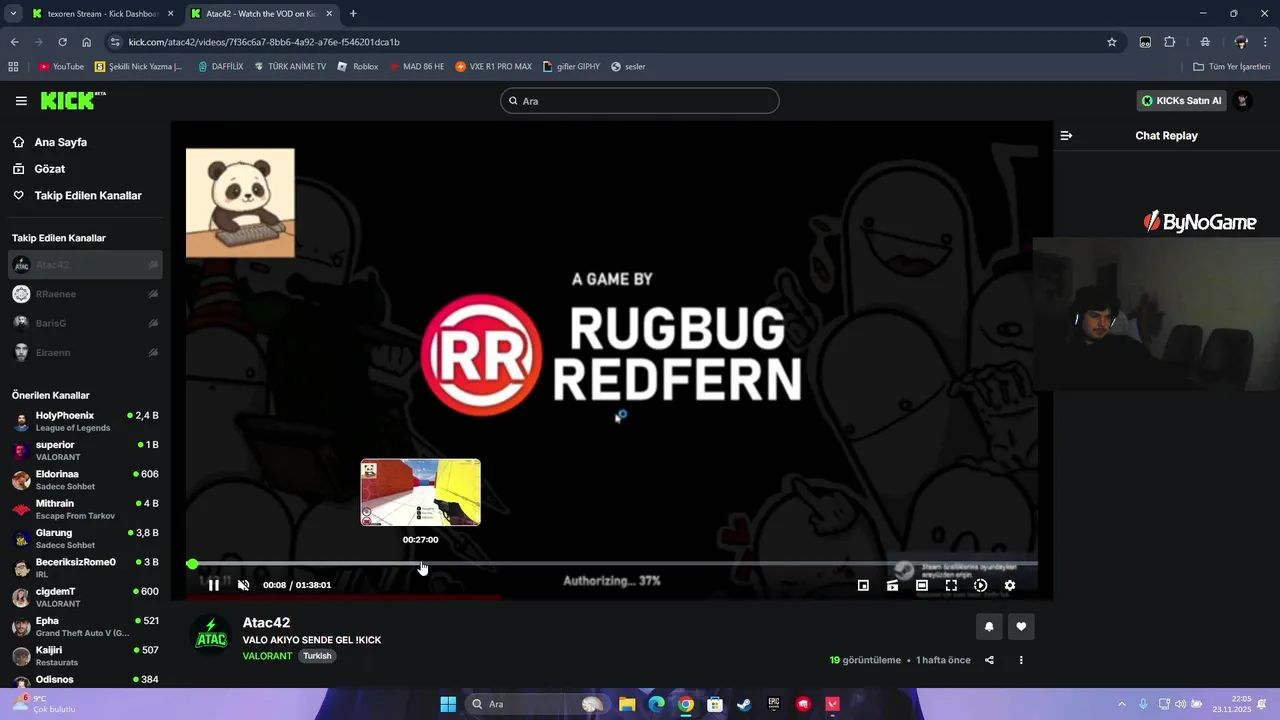Image resolution: width=1280 pixels, height=720 pixels.
Task: Reload the page
Action: [x=62, y=42]
